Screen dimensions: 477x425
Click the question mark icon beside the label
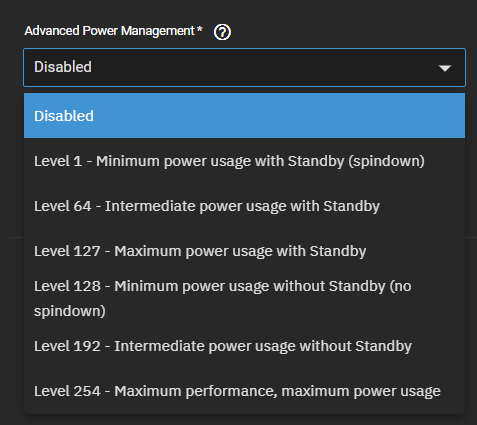222,32
